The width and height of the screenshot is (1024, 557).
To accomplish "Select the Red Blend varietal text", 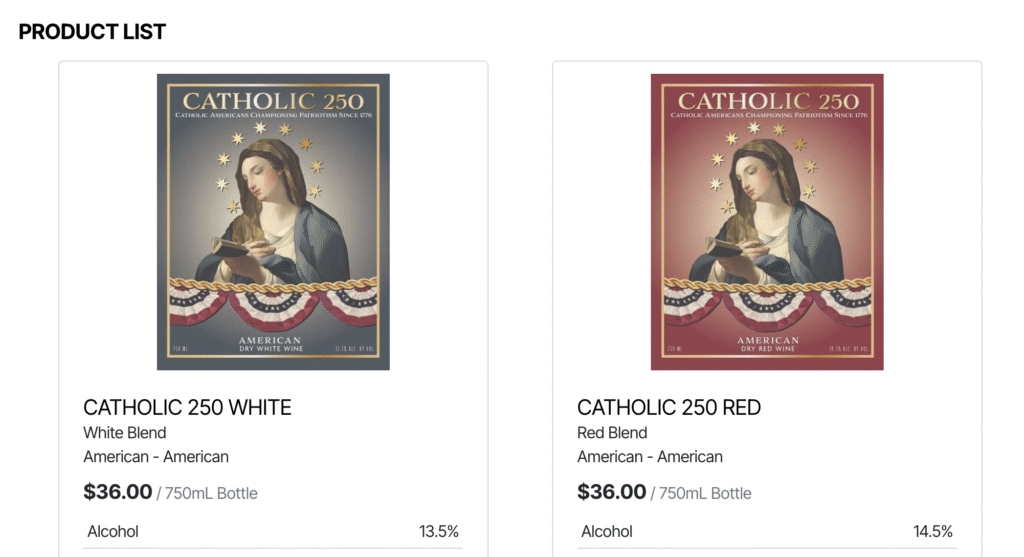I will click(612, 433).
